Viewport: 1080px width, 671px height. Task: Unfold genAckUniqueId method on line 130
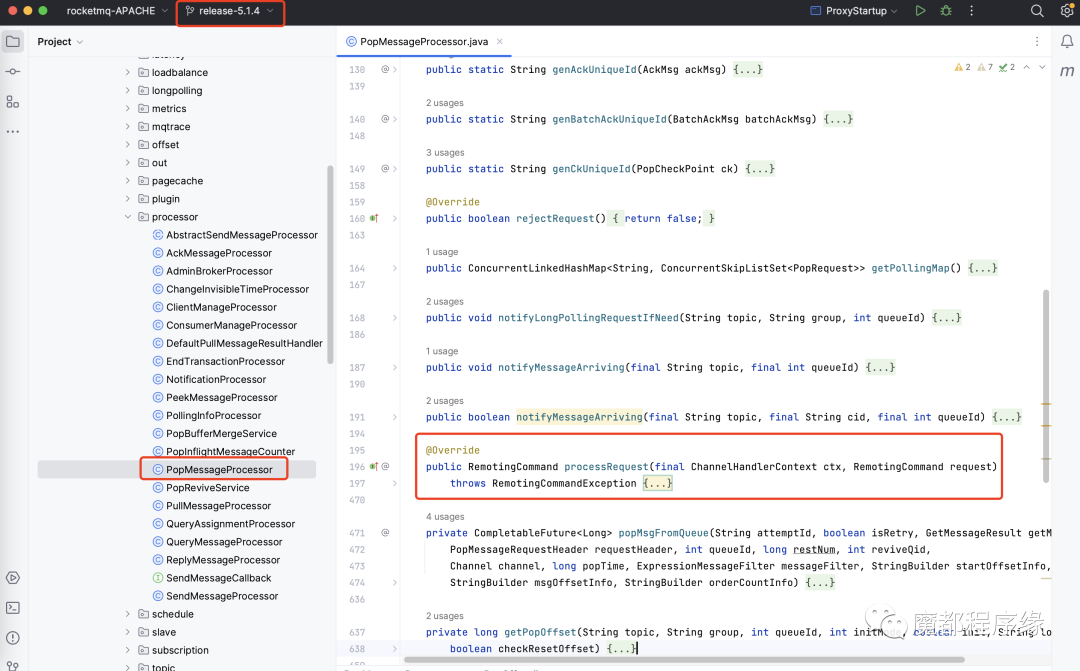395,70
